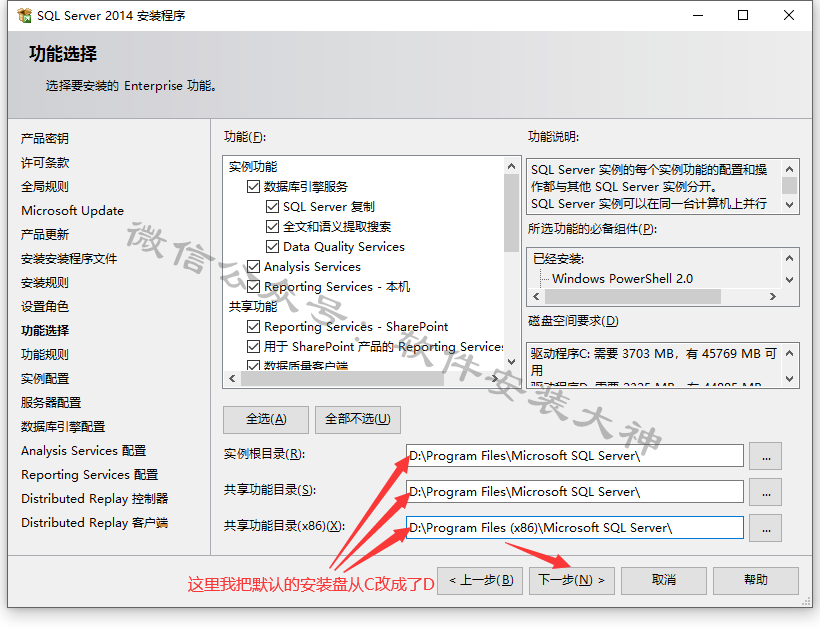
Task: Proceed with 下一步(N) button
Action: [x=572, y=580]
